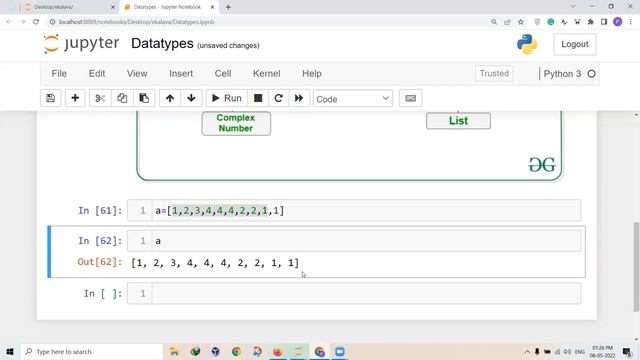Open a new browser tab

coord(228,7)
